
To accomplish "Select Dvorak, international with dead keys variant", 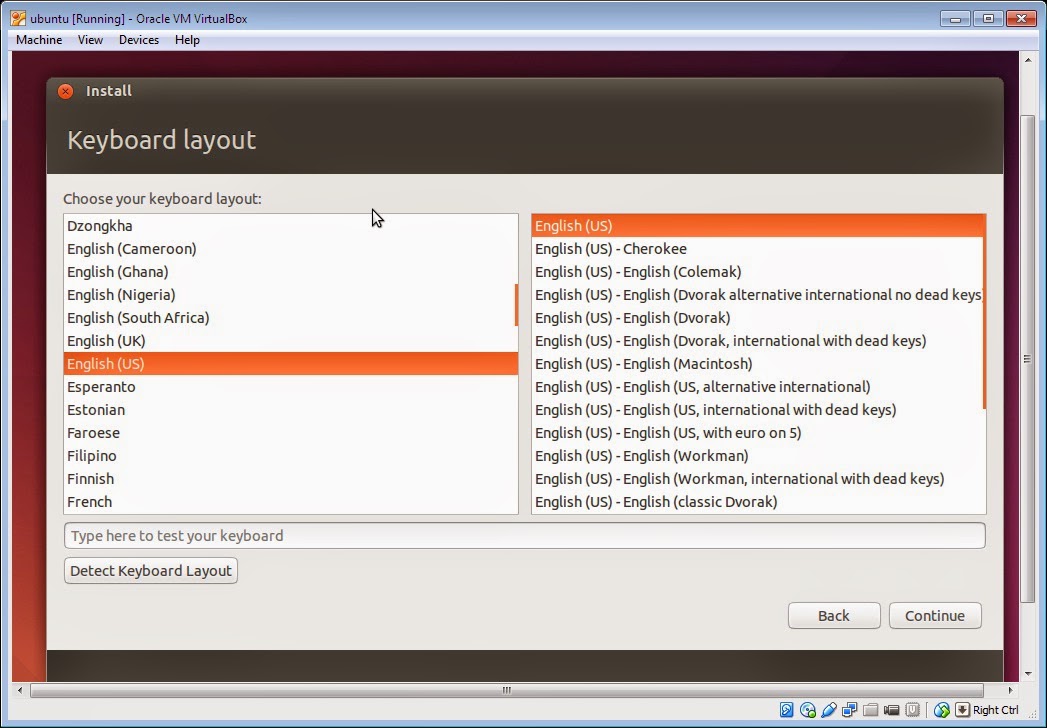I will (x=758, y=341).
